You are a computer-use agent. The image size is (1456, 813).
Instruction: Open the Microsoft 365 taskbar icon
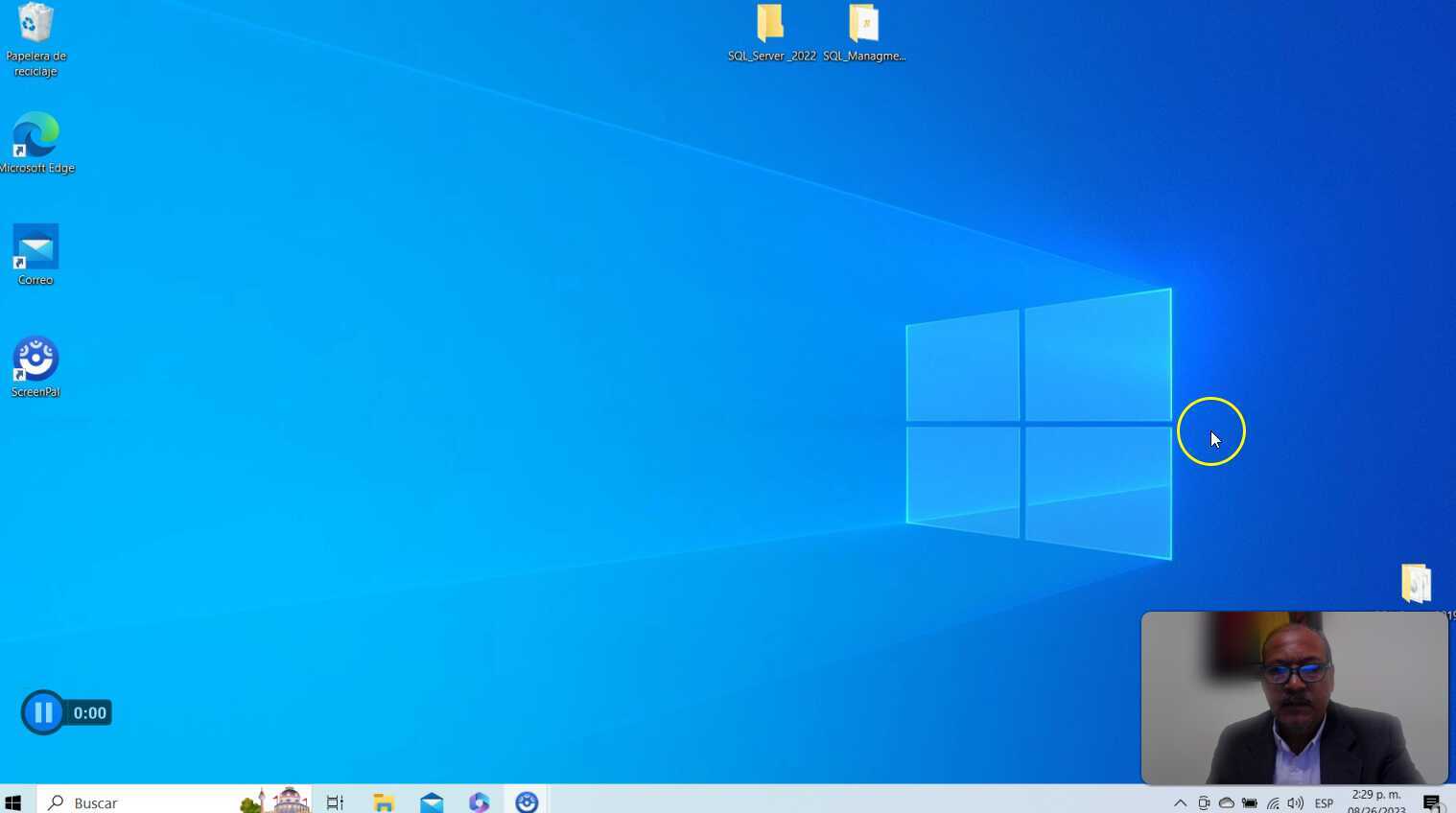coord(480,802)
